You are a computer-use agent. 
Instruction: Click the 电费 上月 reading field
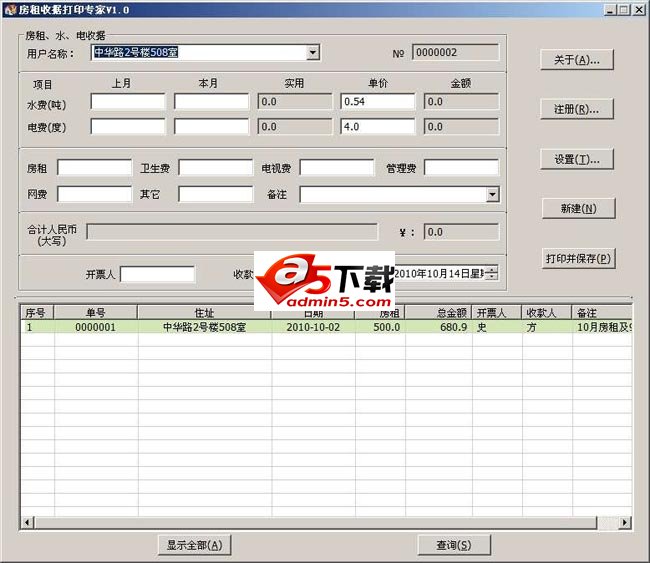(x=128, y=127)
